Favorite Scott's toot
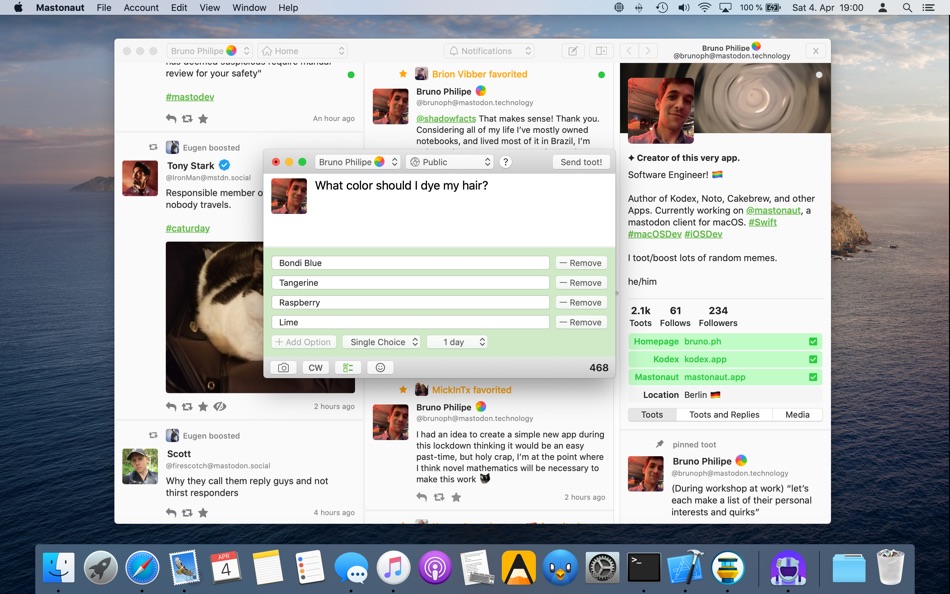 (203, 513)
